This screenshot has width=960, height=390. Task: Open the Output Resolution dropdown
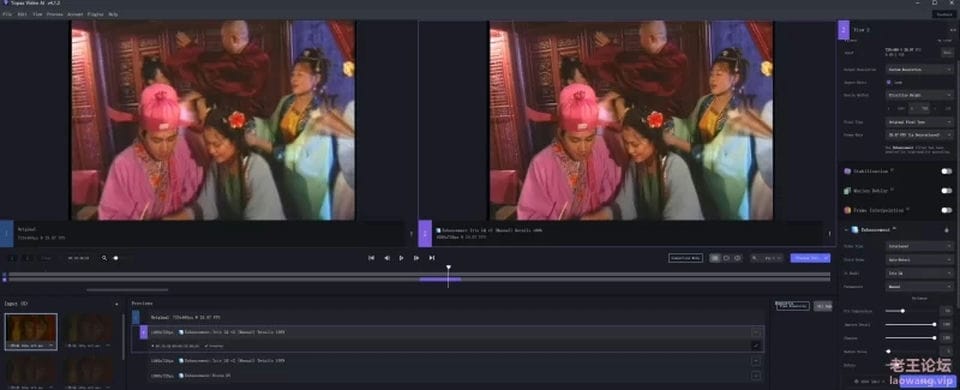(919, 69)
